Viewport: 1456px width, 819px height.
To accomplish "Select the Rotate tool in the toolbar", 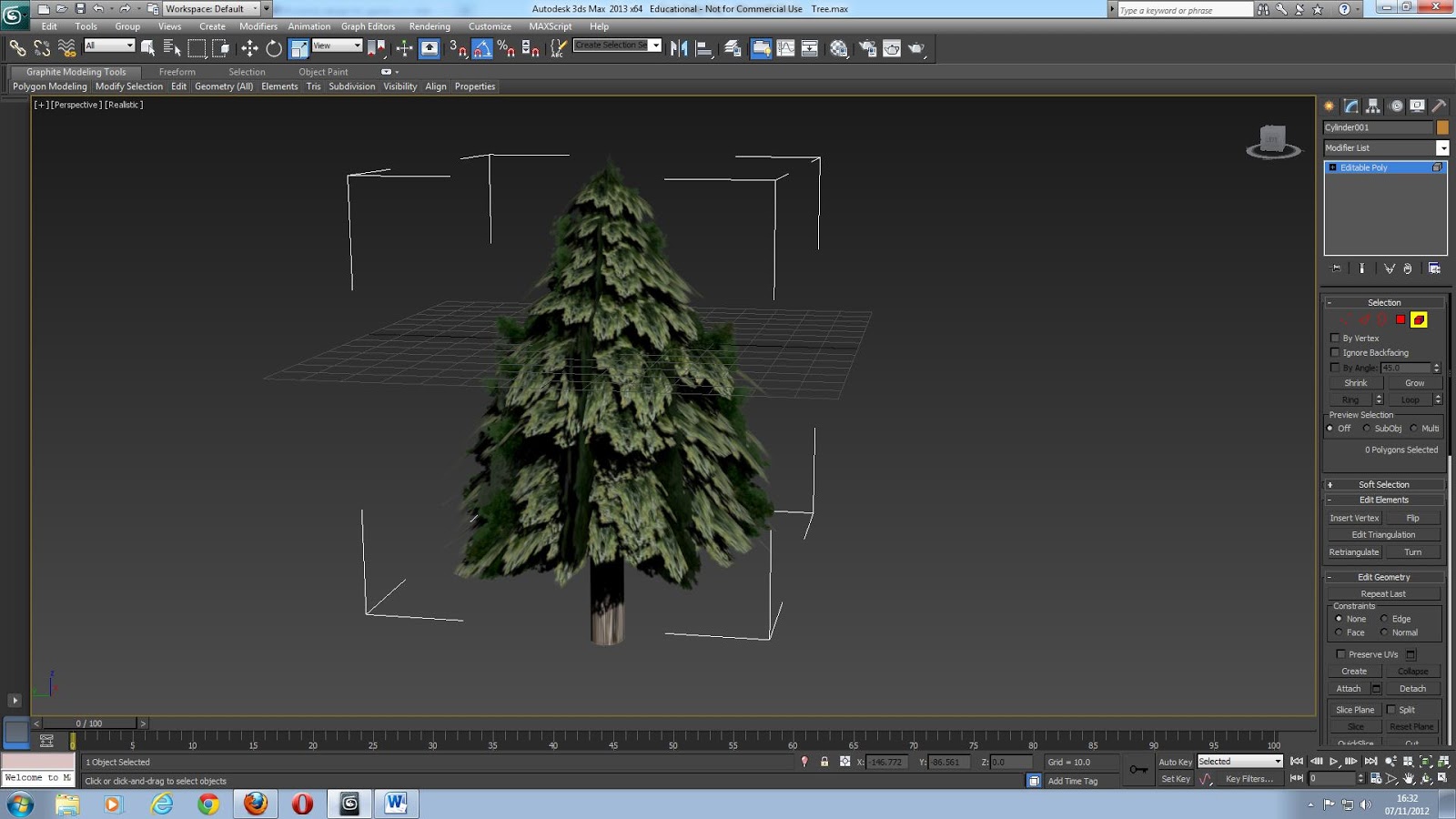I will pyautogui.click(x=274, y=47).
